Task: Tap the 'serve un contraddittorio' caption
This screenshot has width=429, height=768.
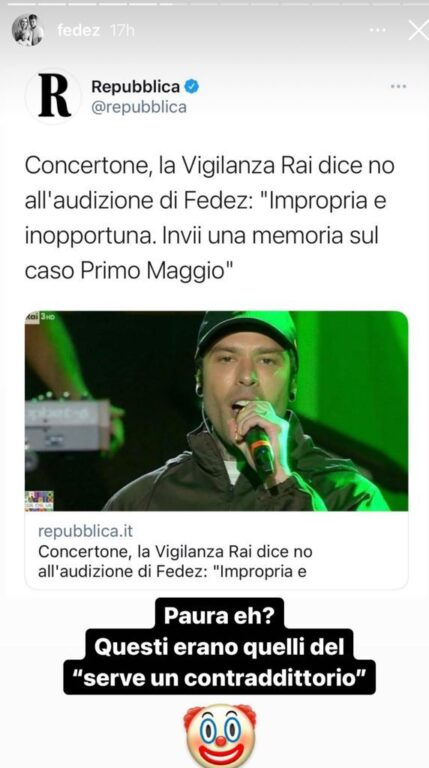Action: (219, 678)
